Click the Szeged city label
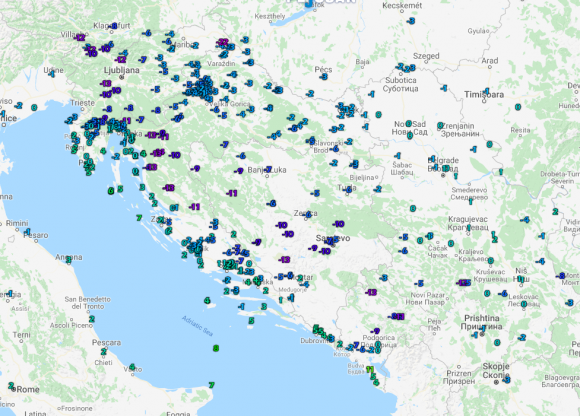The height and width of the screenshot is (416, 580). pos(426,56)
